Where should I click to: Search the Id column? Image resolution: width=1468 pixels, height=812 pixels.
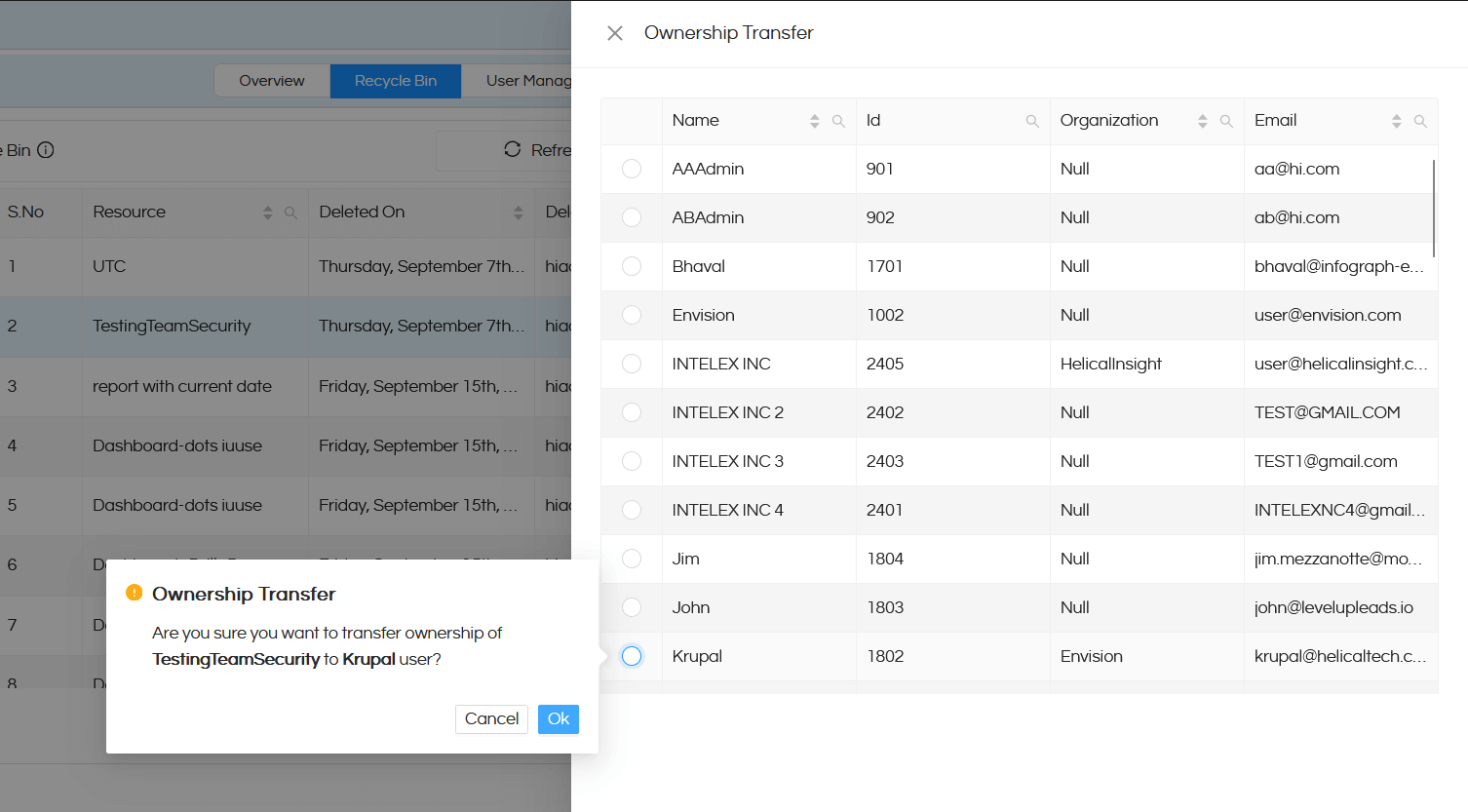pyautogui.click(x=1032, y=121)
